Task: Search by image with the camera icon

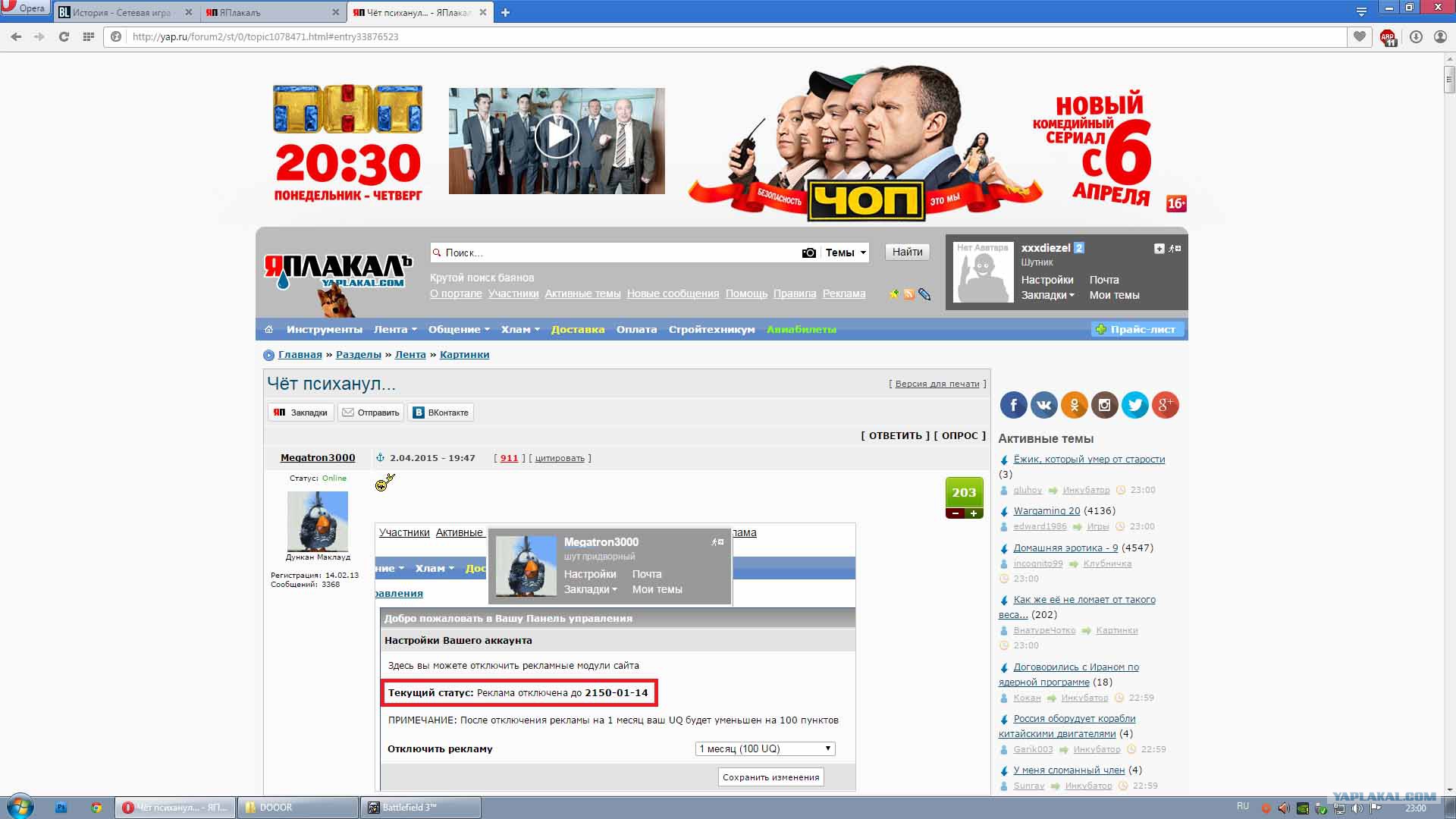Action: 809,253
